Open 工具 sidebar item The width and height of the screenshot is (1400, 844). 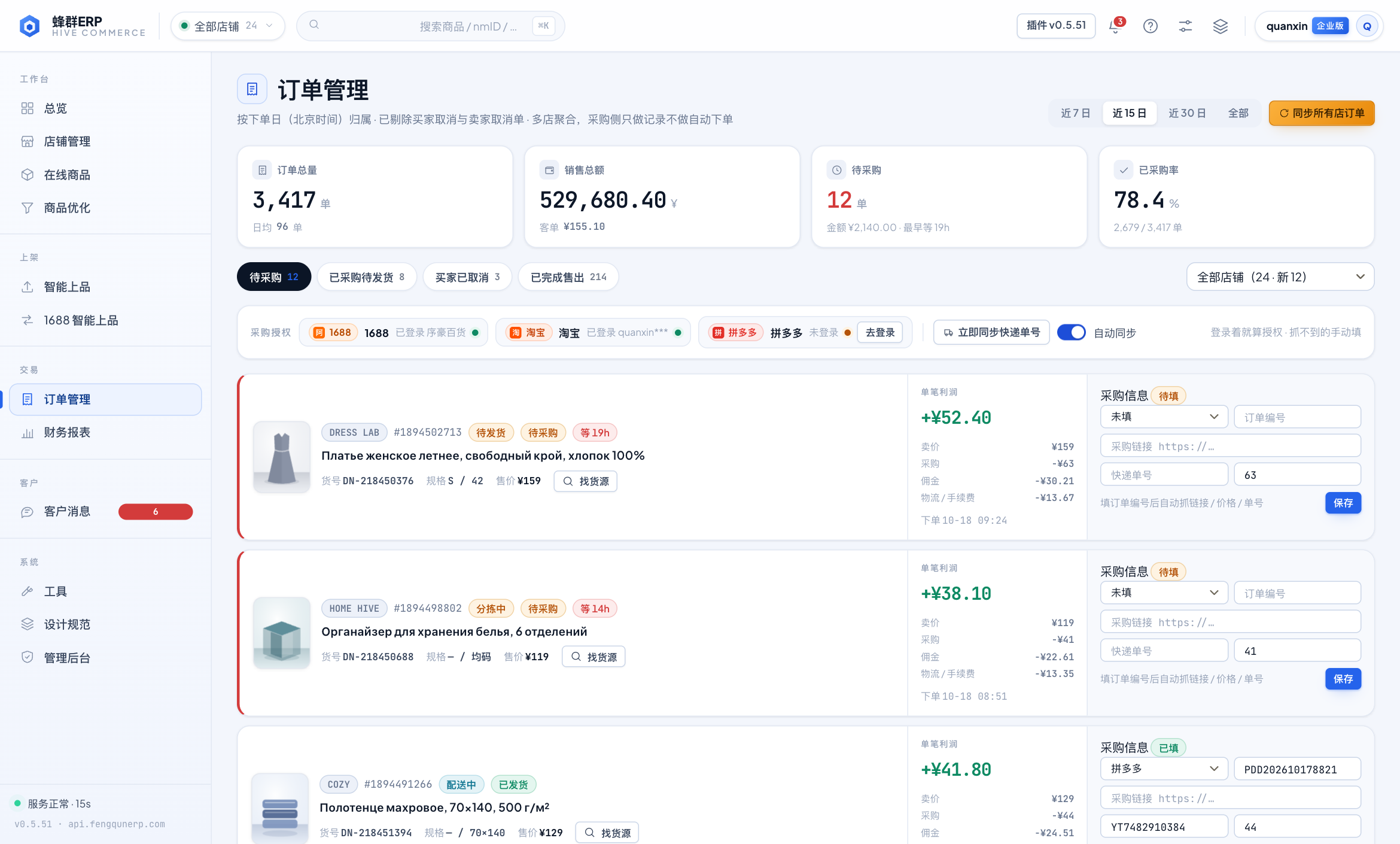tap(105, 591)
